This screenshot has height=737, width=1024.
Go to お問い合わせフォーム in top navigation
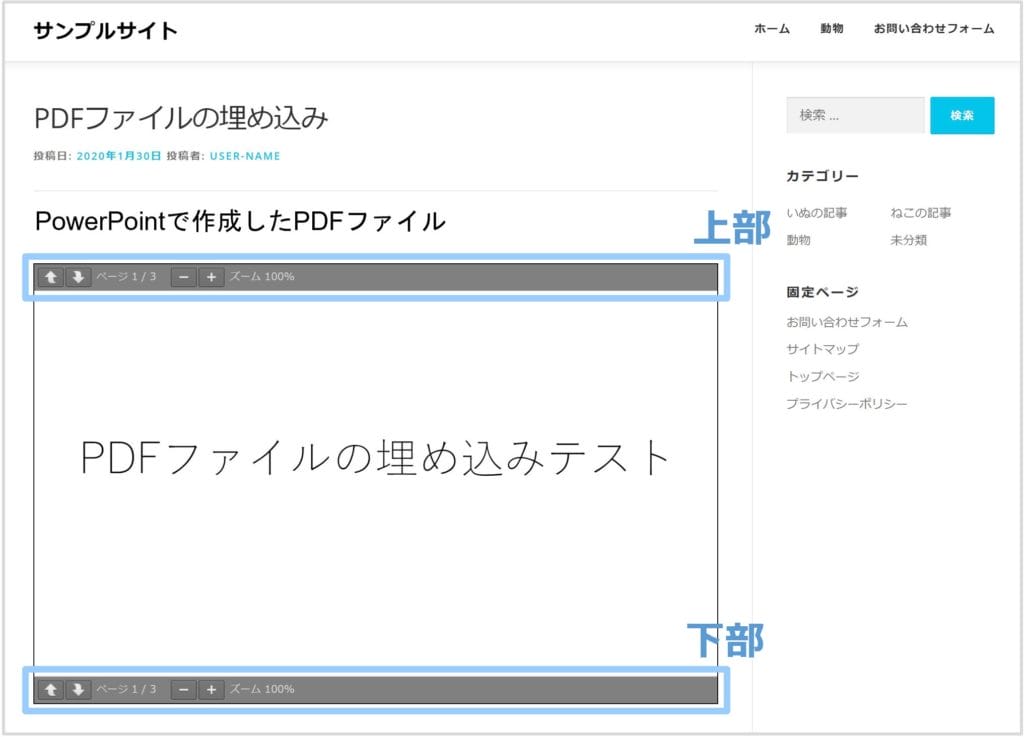(x=933, y=29)
